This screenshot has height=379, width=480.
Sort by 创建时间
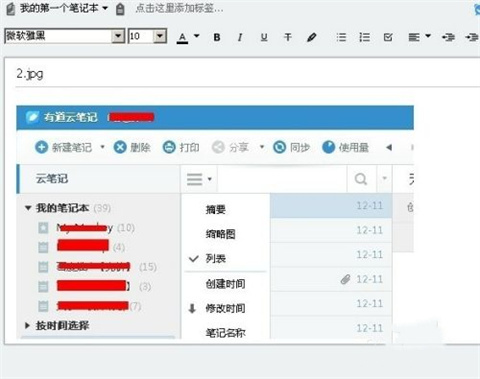(225, 284)
